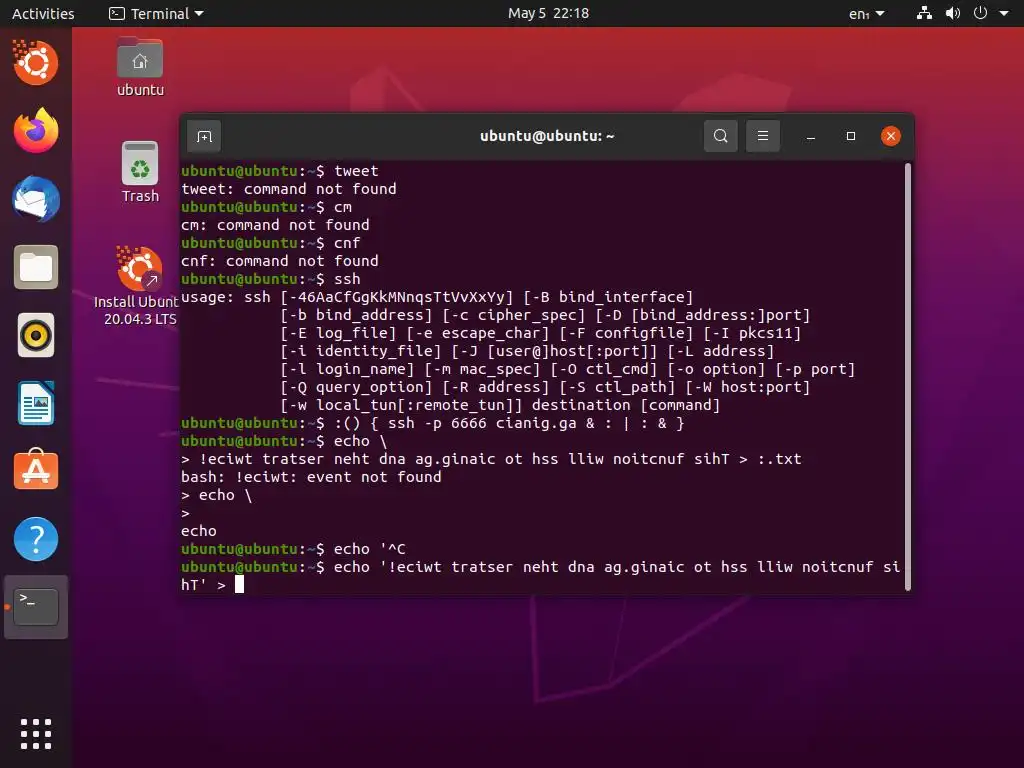Open the May 5 22:18 clock calendar
This screenshot has height=768, width=1024.
549,13
